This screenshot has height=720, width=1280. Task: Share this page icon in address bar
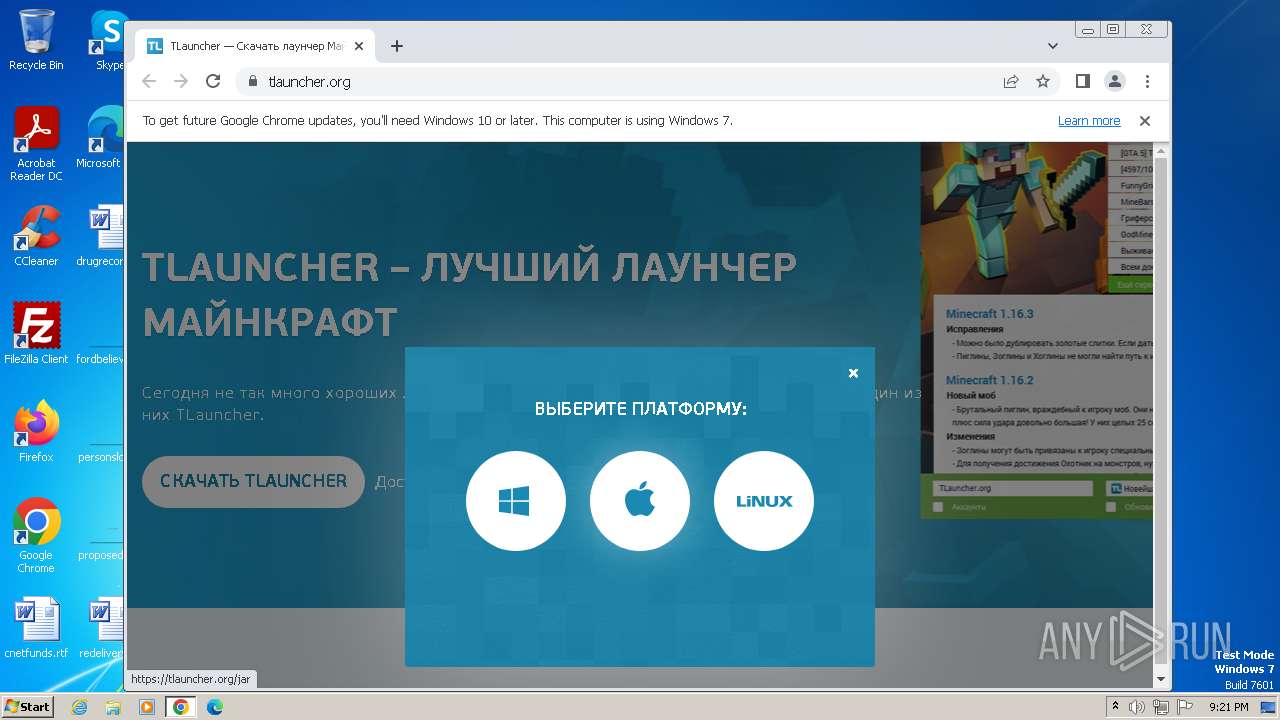pyautogui.click(x=1011, y=82)
